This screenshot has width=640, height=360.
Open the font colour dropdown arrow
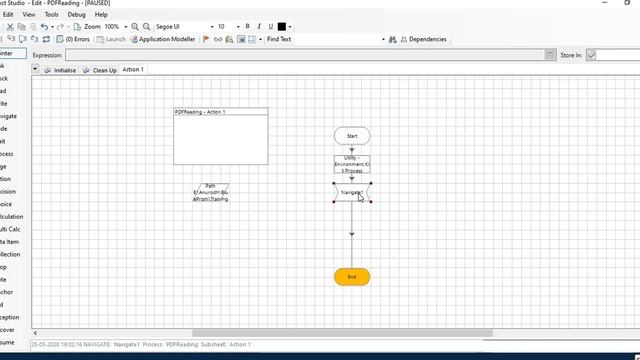290,27
